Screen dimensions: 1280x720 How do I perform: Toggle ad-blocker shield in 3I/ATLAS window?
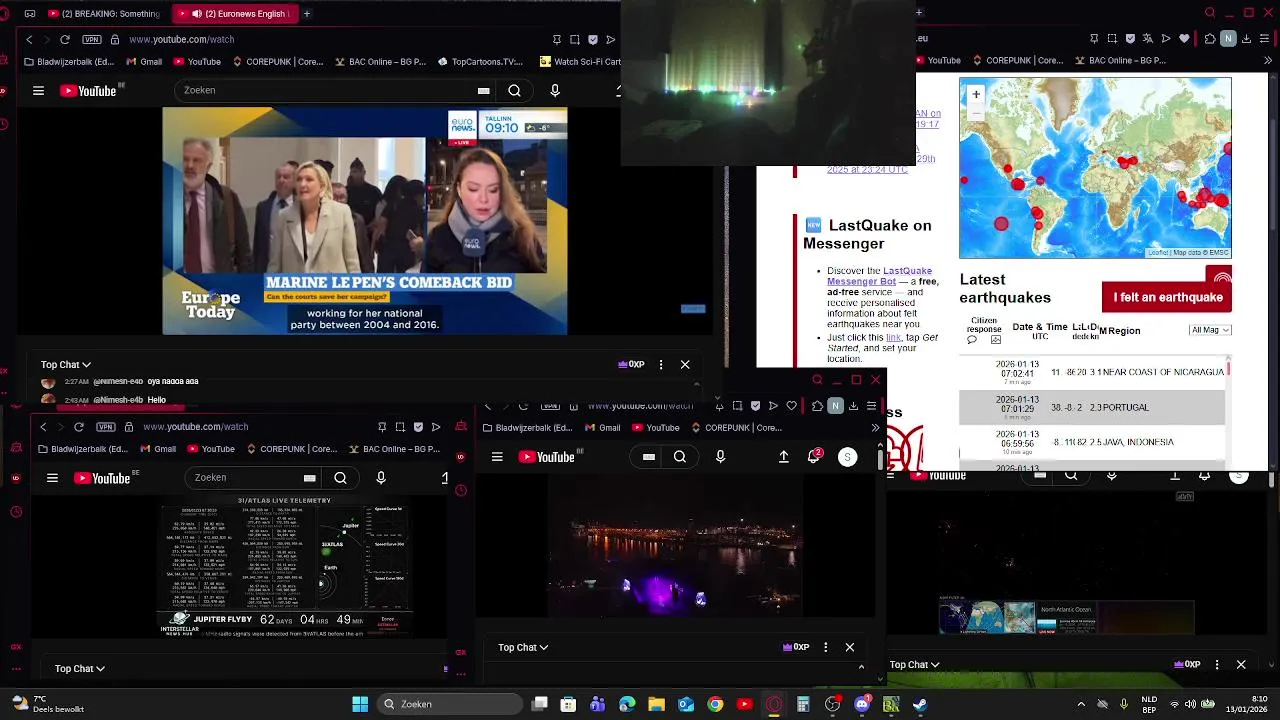418,427
